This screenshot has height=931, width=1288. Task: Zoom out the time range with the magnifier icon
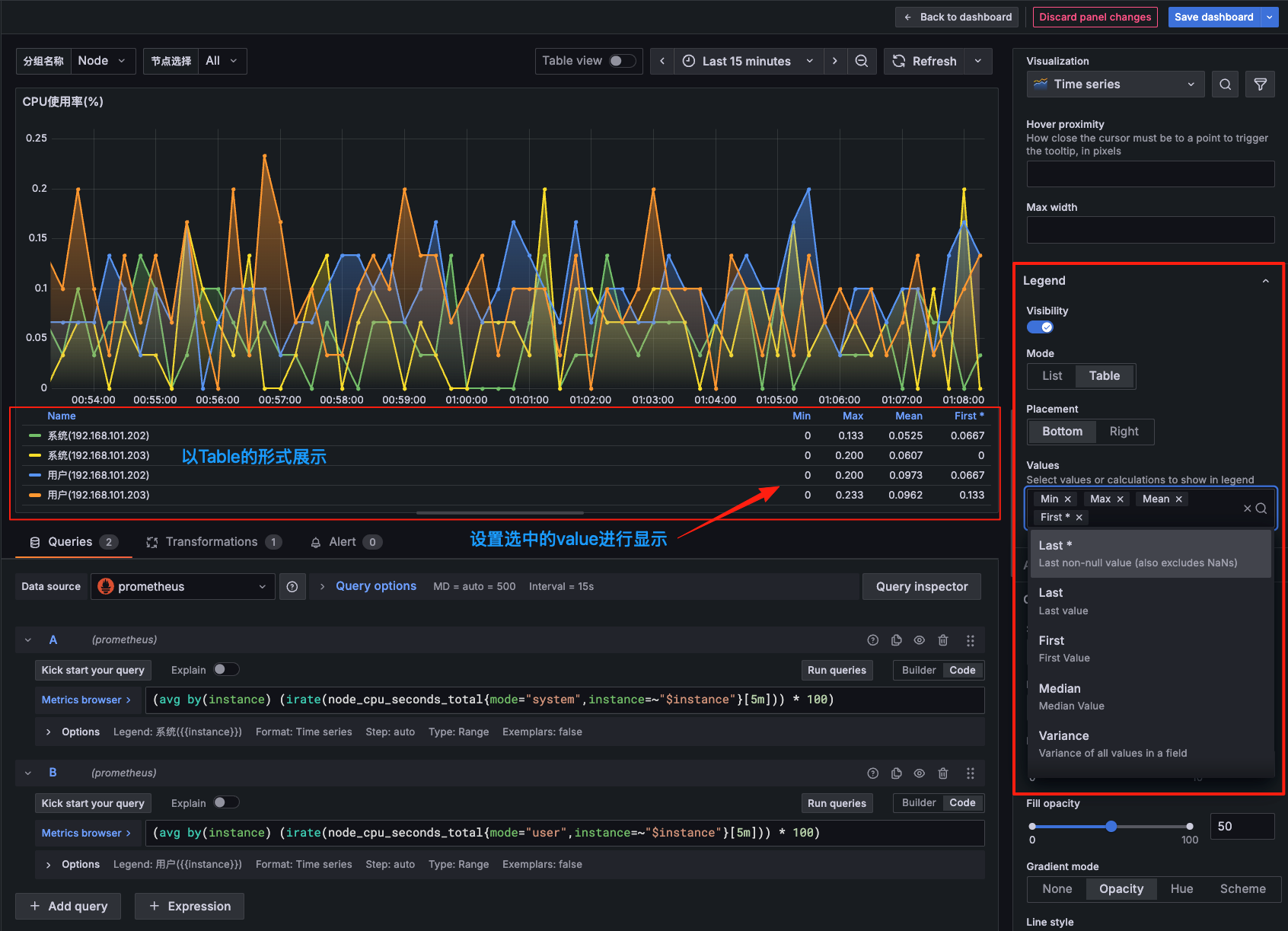862,61
